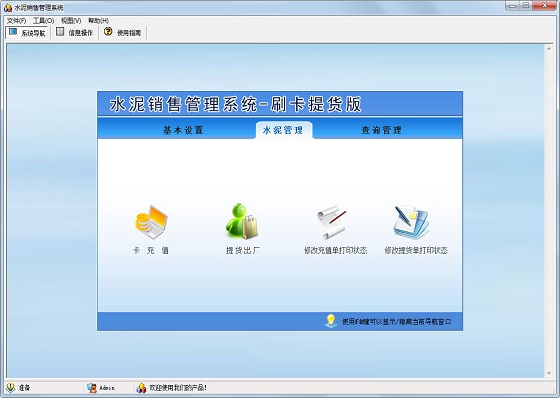Click the scrollbar down arrow

tap(549, 374)
